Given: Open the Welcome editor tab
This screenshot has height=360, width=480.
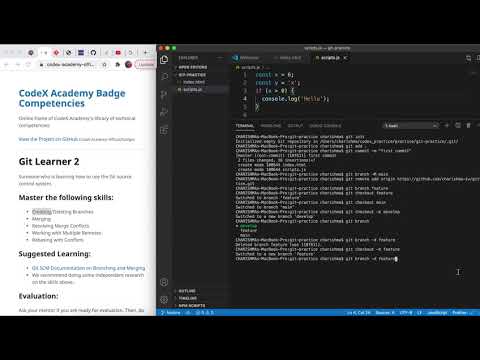Looking at the screenshot, I should pyautogui.click(x=247, y=58).
